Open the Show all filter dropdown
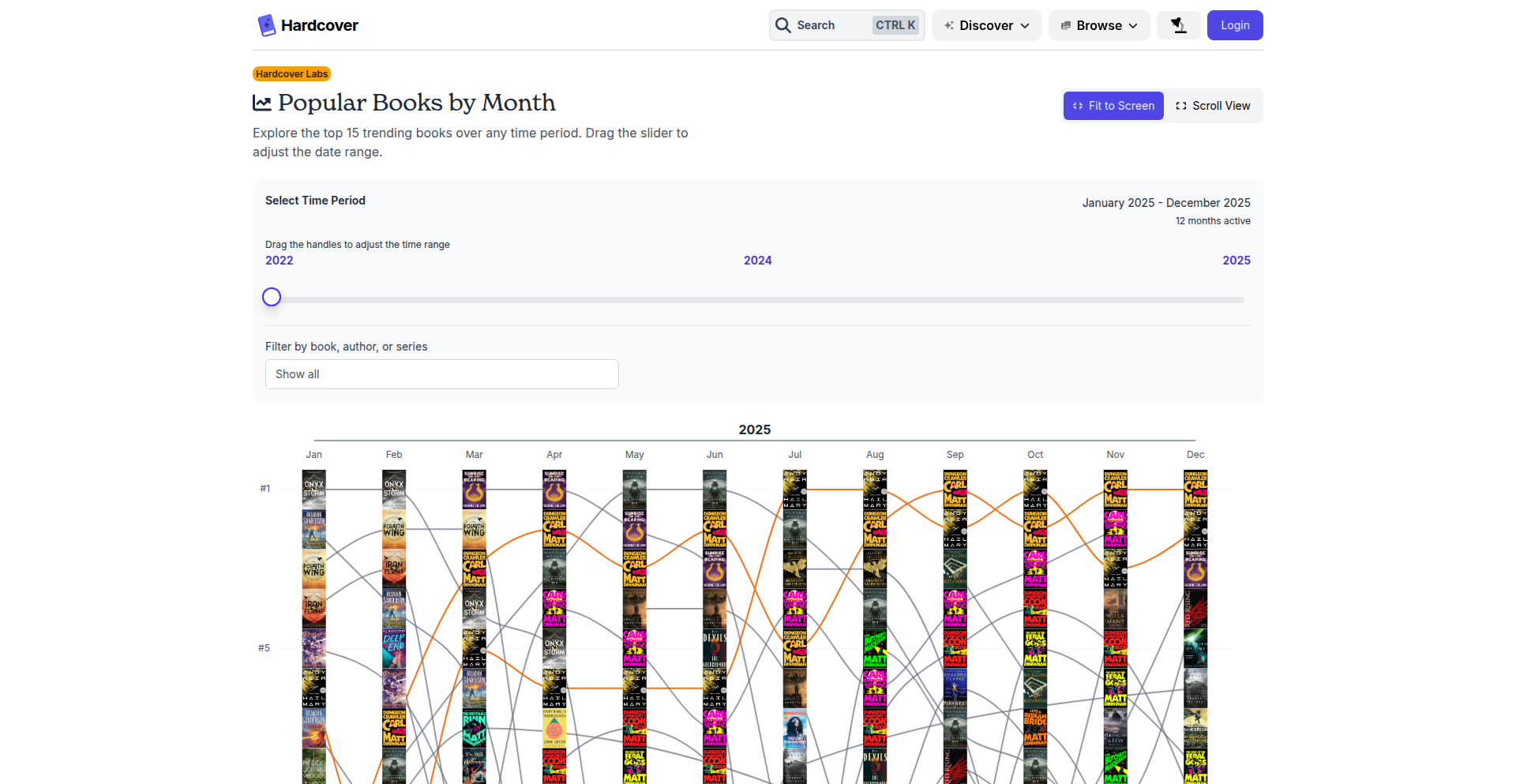 coord(441,374)
